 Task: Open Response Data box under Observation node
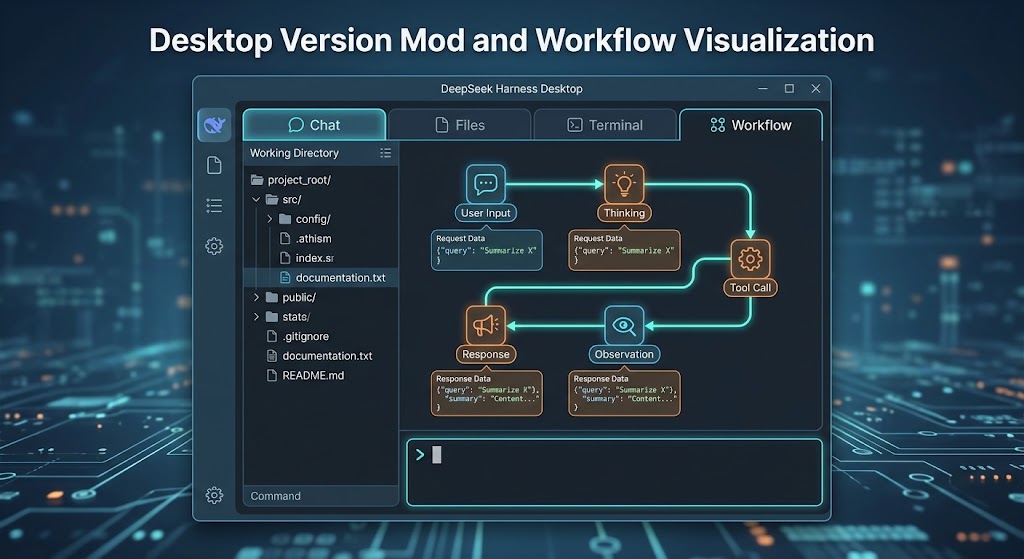[x=624, y=393]
